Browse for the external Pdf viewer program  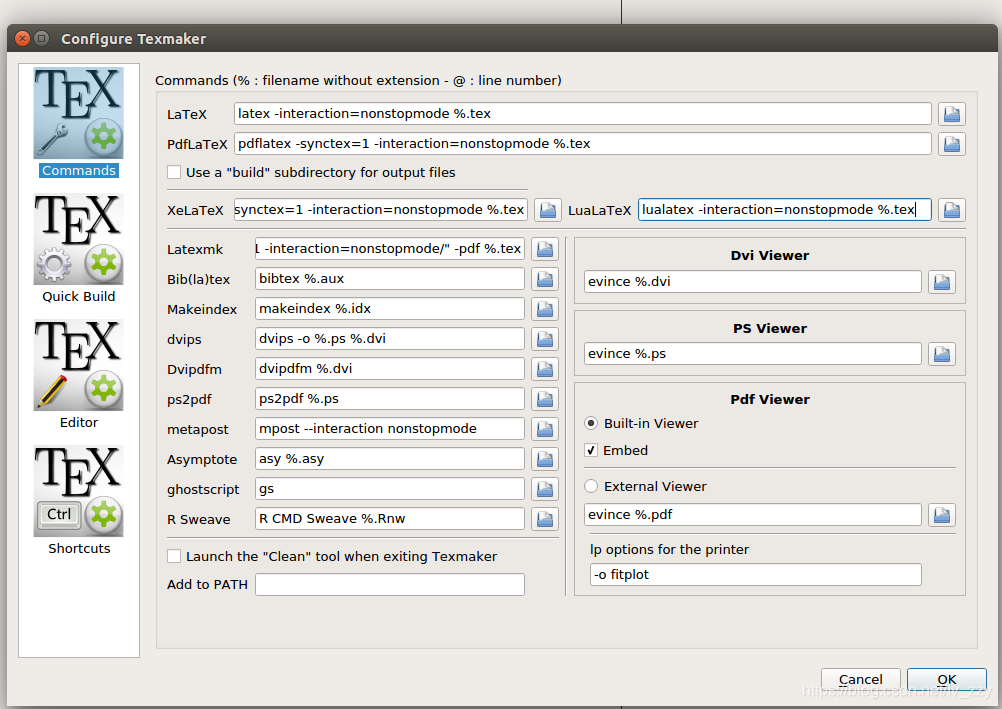point(942,515)
